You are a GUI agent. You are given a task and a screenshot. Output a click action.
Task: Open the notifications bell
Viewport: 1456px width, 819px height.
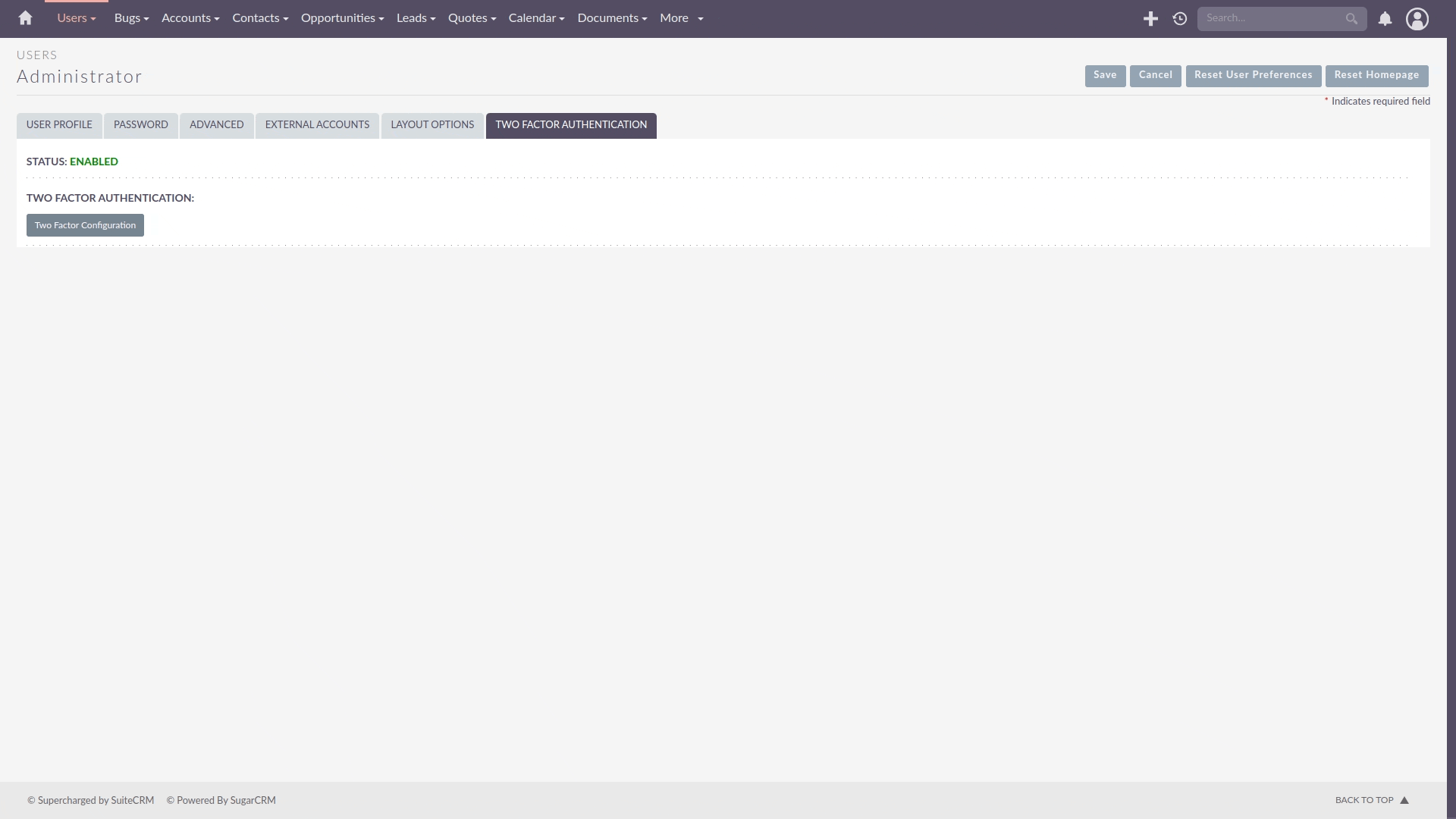tap(1385, 18)
